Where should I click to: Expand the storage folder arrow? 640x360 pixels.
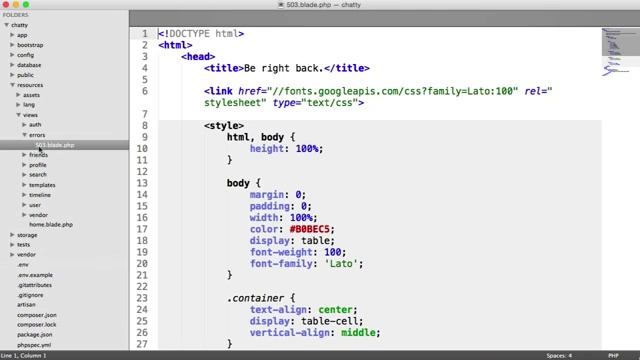click(12, 235)
